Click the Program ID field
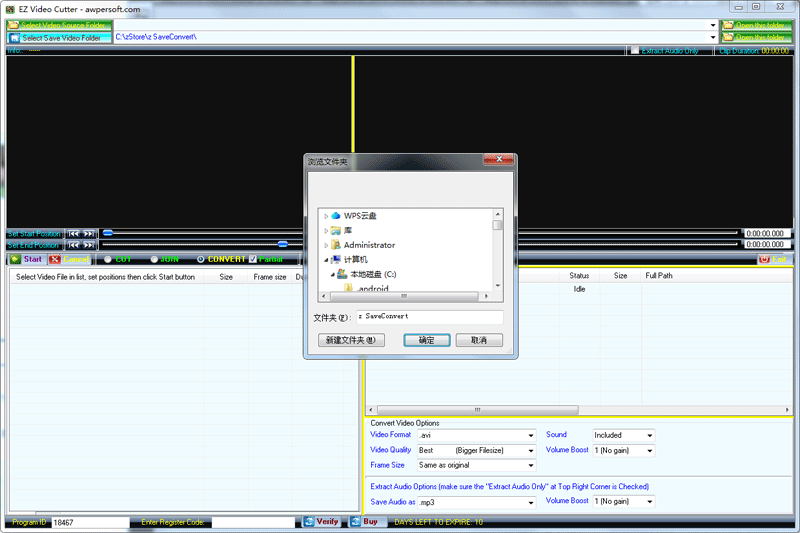Screen dimensions: 800x533 90,522
